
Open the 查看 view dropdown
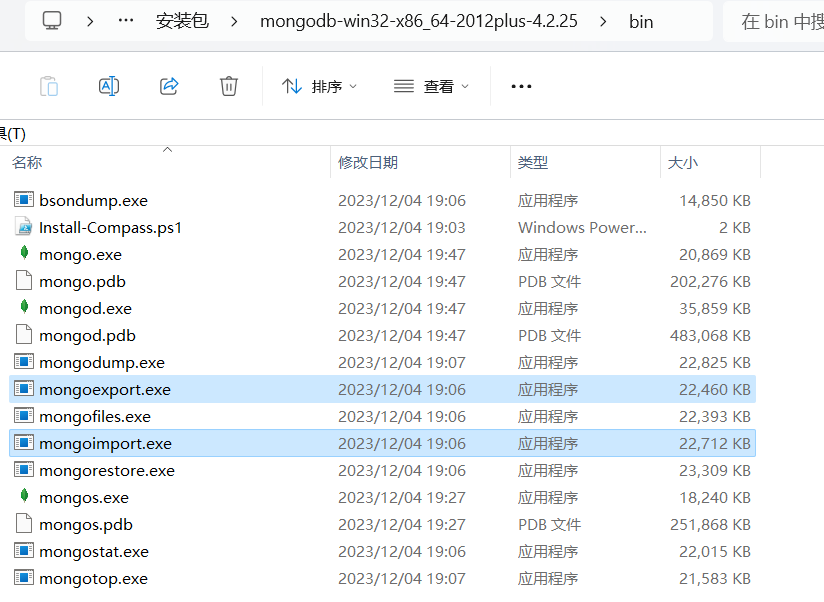point(431,86)
